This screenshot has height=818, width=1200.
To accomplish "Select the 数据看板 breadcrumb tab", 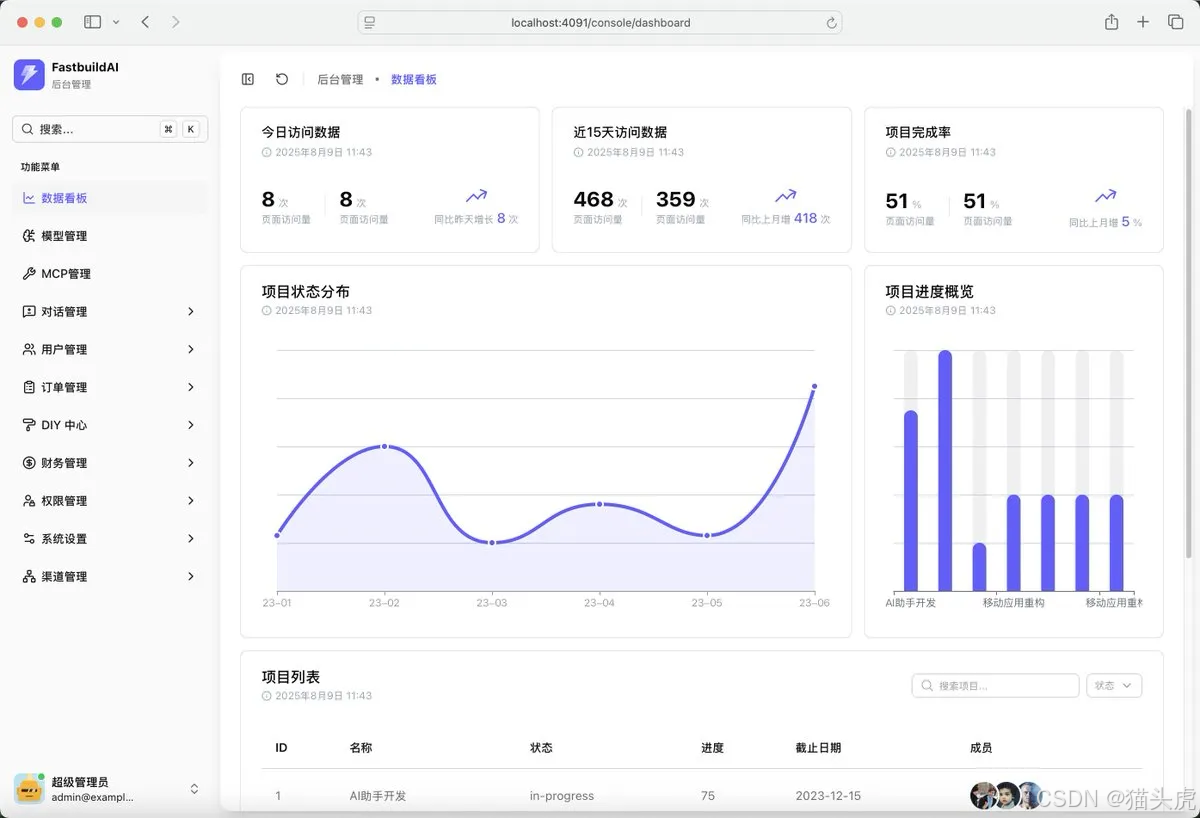I will pos(414,78).
